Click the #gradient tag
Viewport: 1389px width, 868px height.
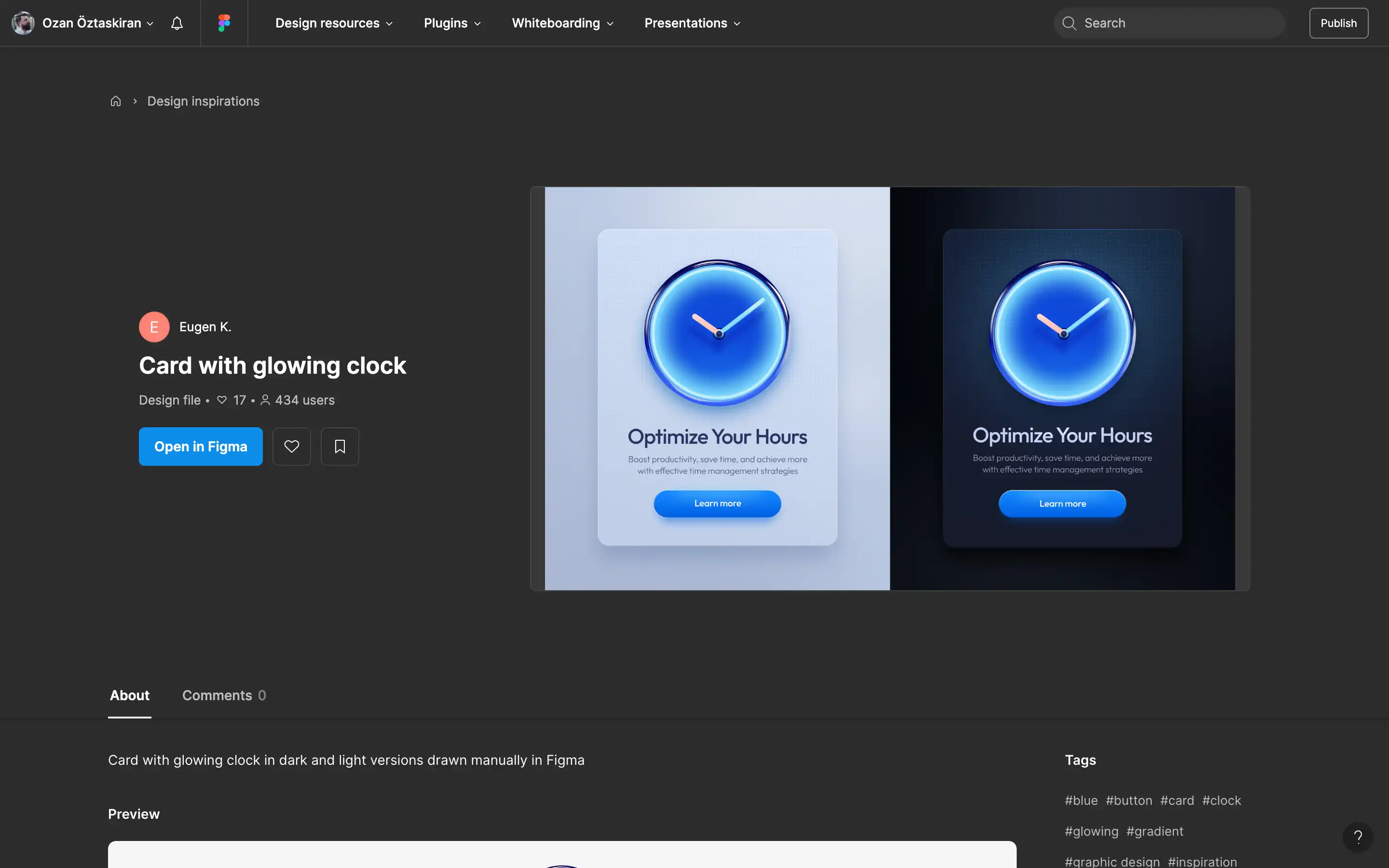click(x=1154, y=831)
